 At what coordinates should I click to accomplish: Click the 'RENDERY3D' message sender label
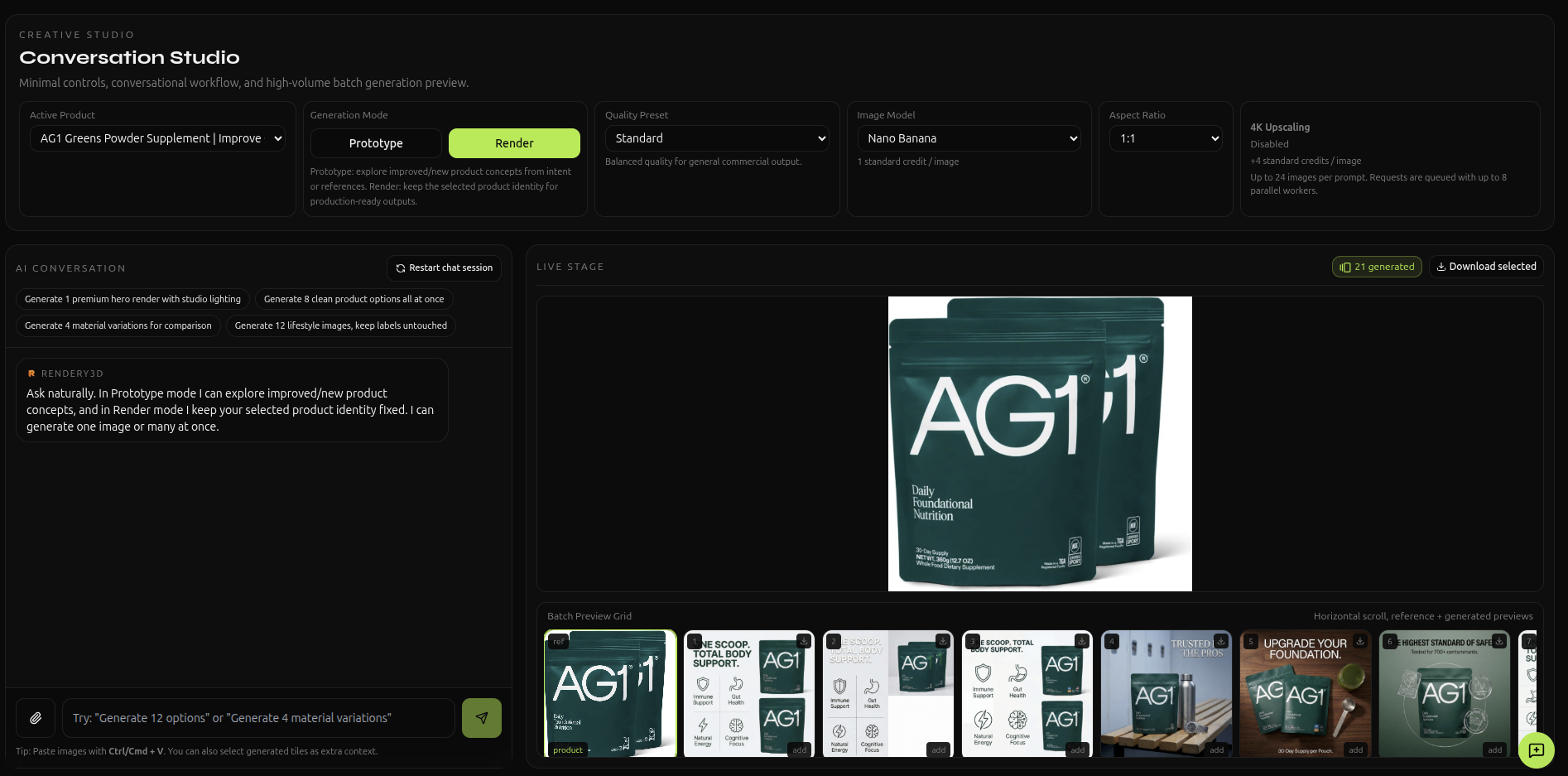72,374
